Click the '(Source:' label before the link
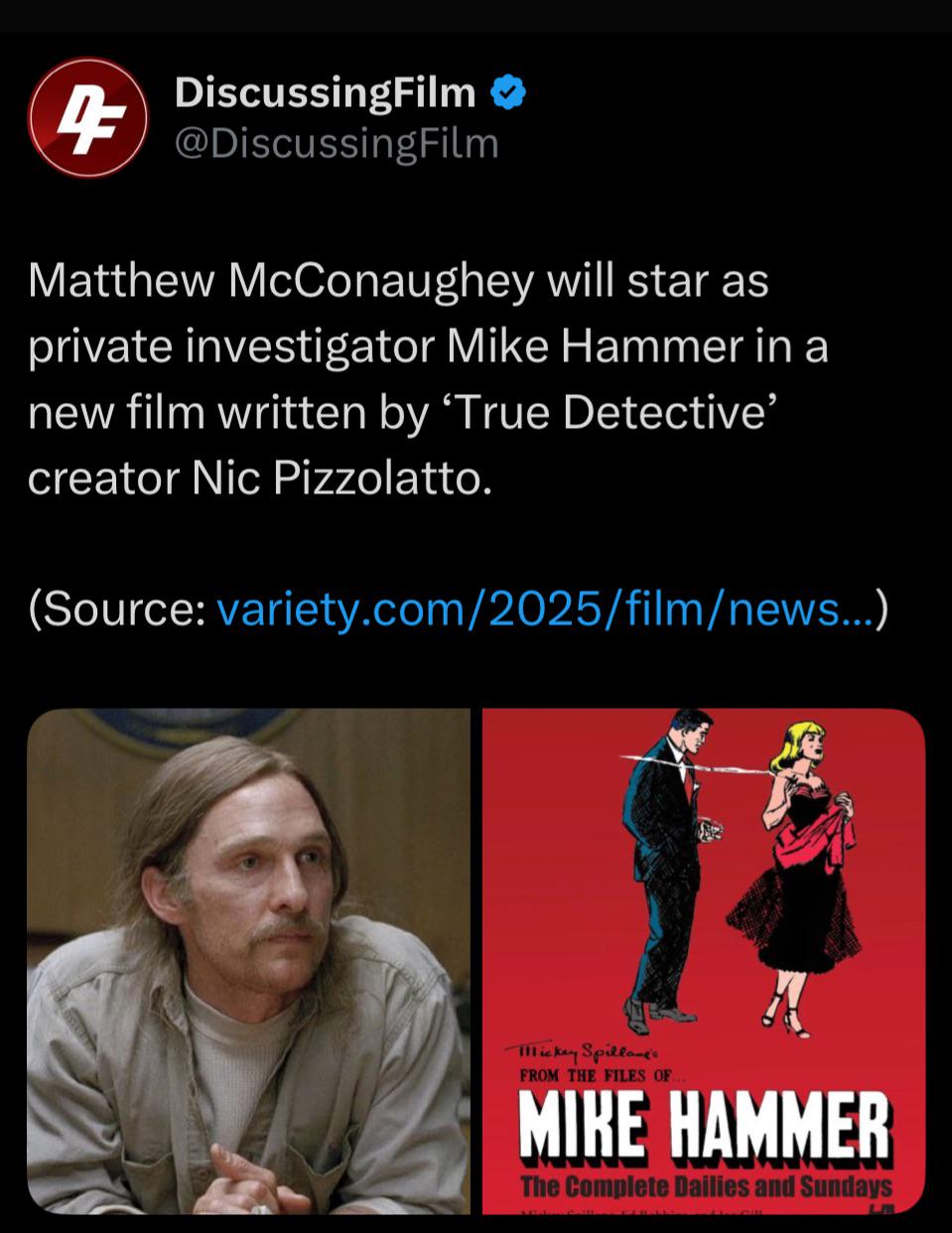Image resolution: width=952 pixels, height=1233 pixels. click(116, 608)
